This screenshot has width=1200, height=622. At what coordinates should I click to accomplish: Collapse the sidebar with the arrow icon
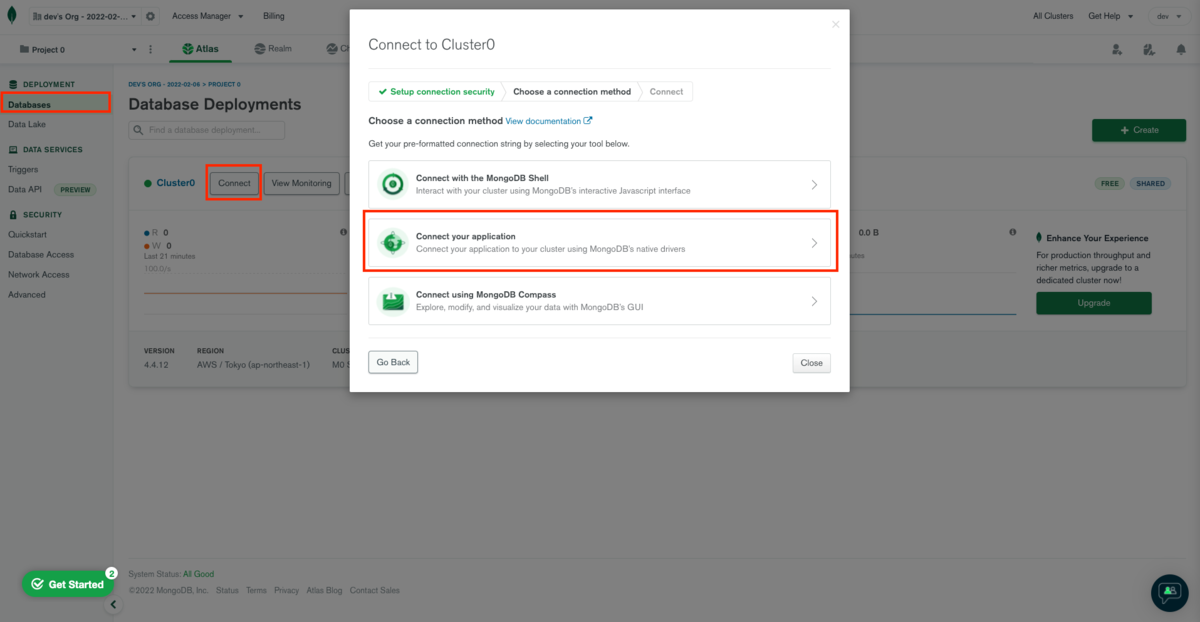point(113,605)
